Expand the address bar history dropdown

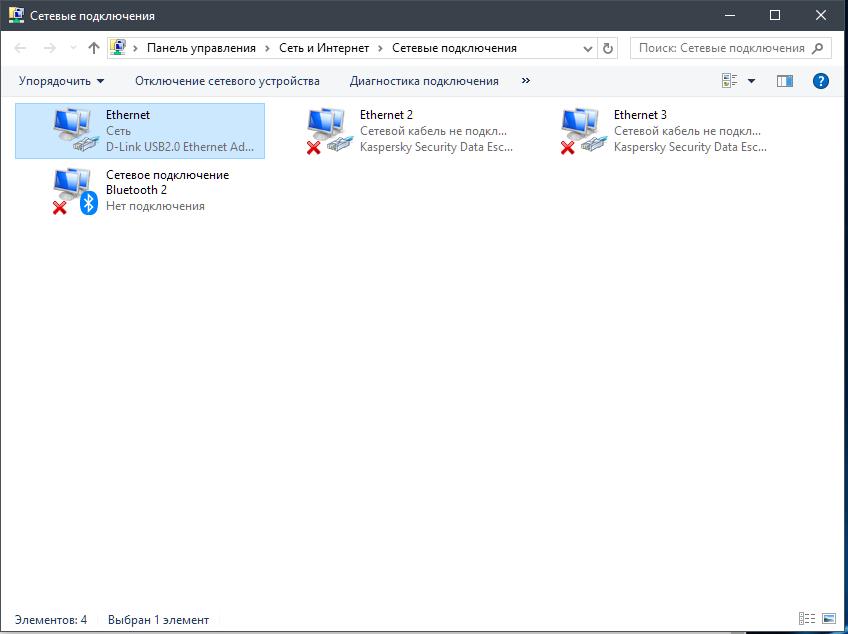click(588, 49)
